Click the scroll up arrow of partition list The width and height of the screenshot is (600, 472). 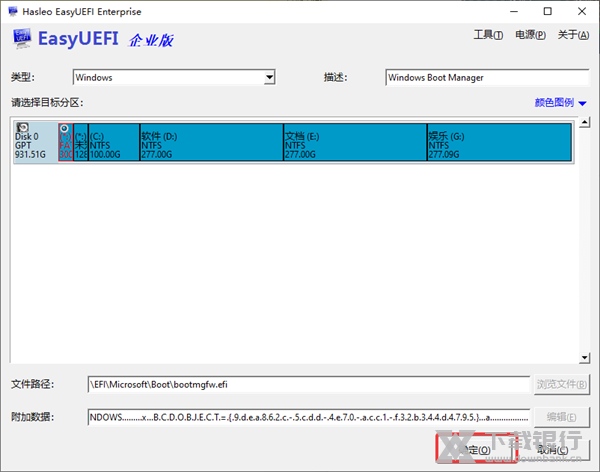pyautogui.click(x=585, y=122)
